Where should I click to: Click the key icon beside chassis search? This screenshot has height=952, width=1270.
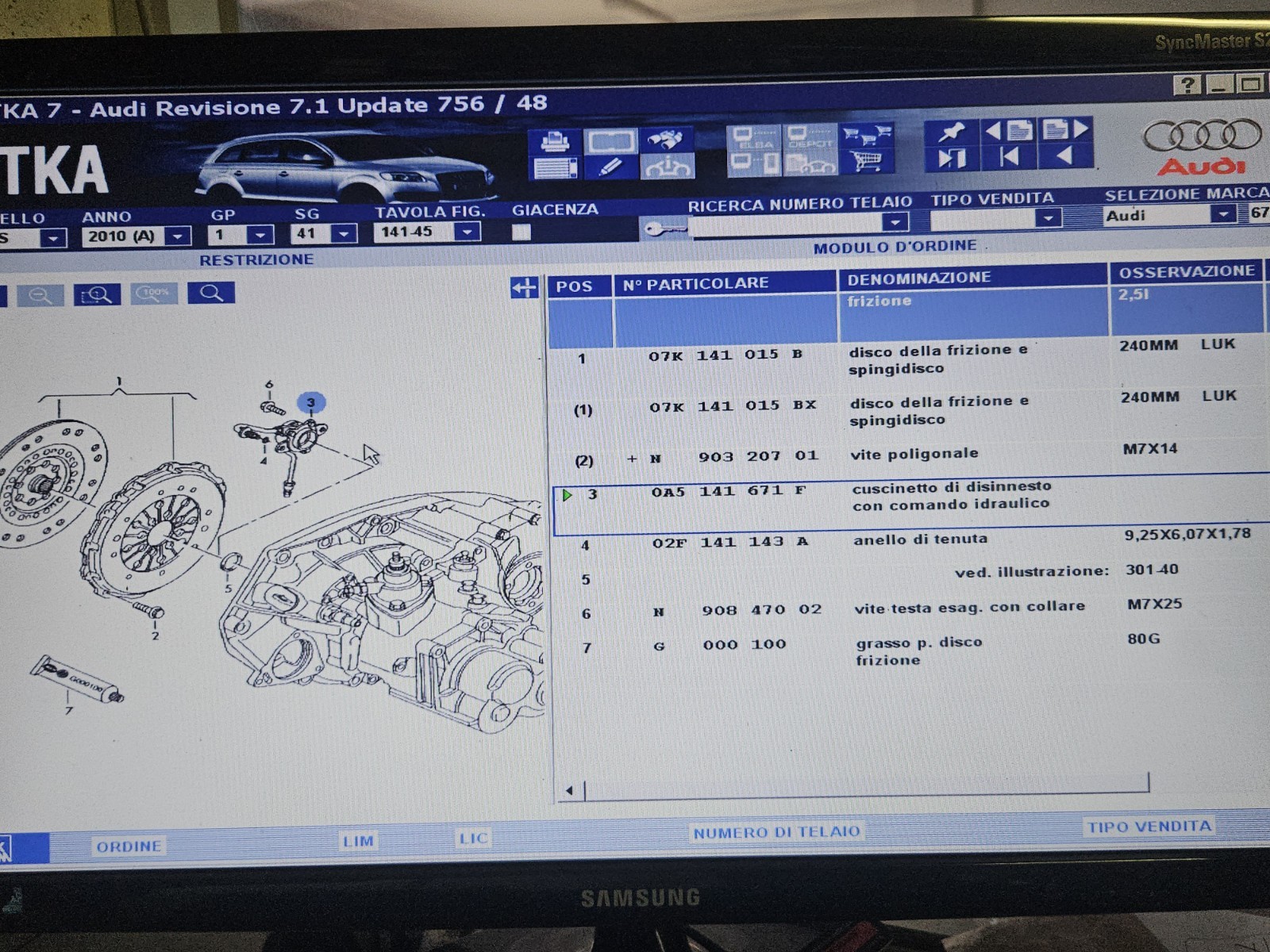[664, 229]
